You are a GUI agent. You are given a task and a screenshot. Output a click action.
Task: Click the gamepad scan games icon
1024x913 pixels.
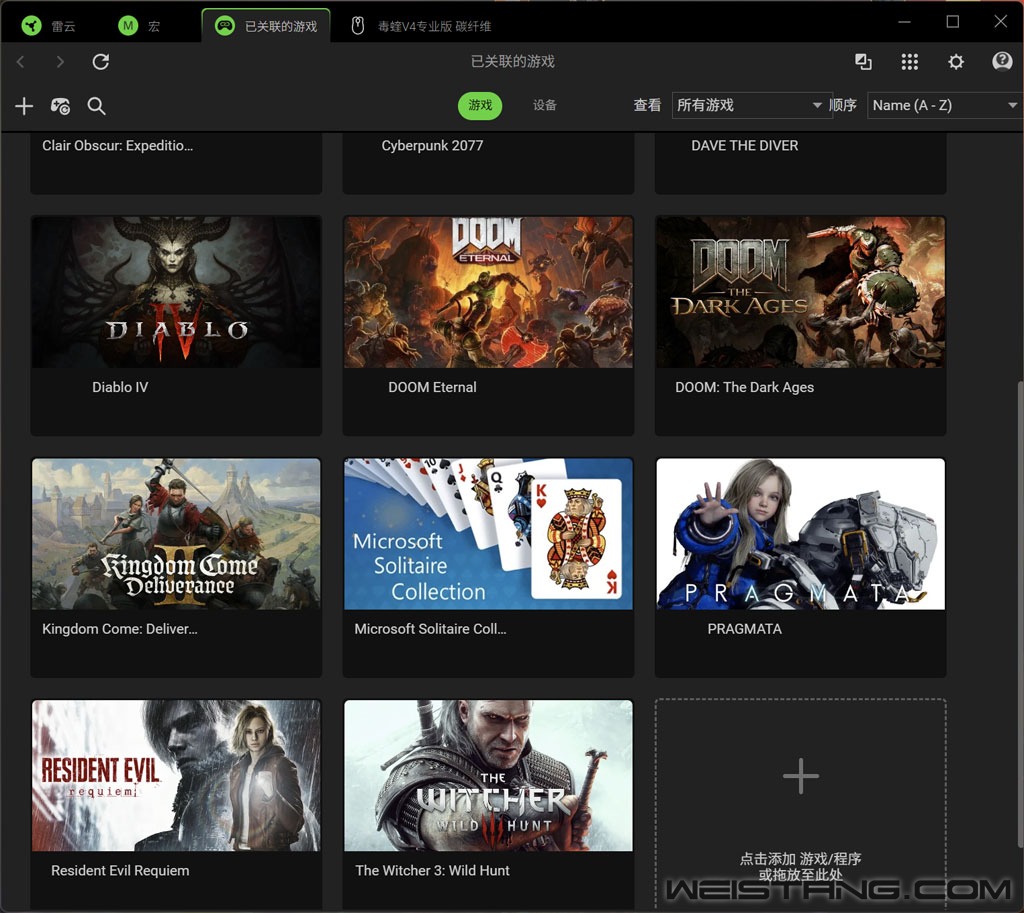click(x=60, y=106)
